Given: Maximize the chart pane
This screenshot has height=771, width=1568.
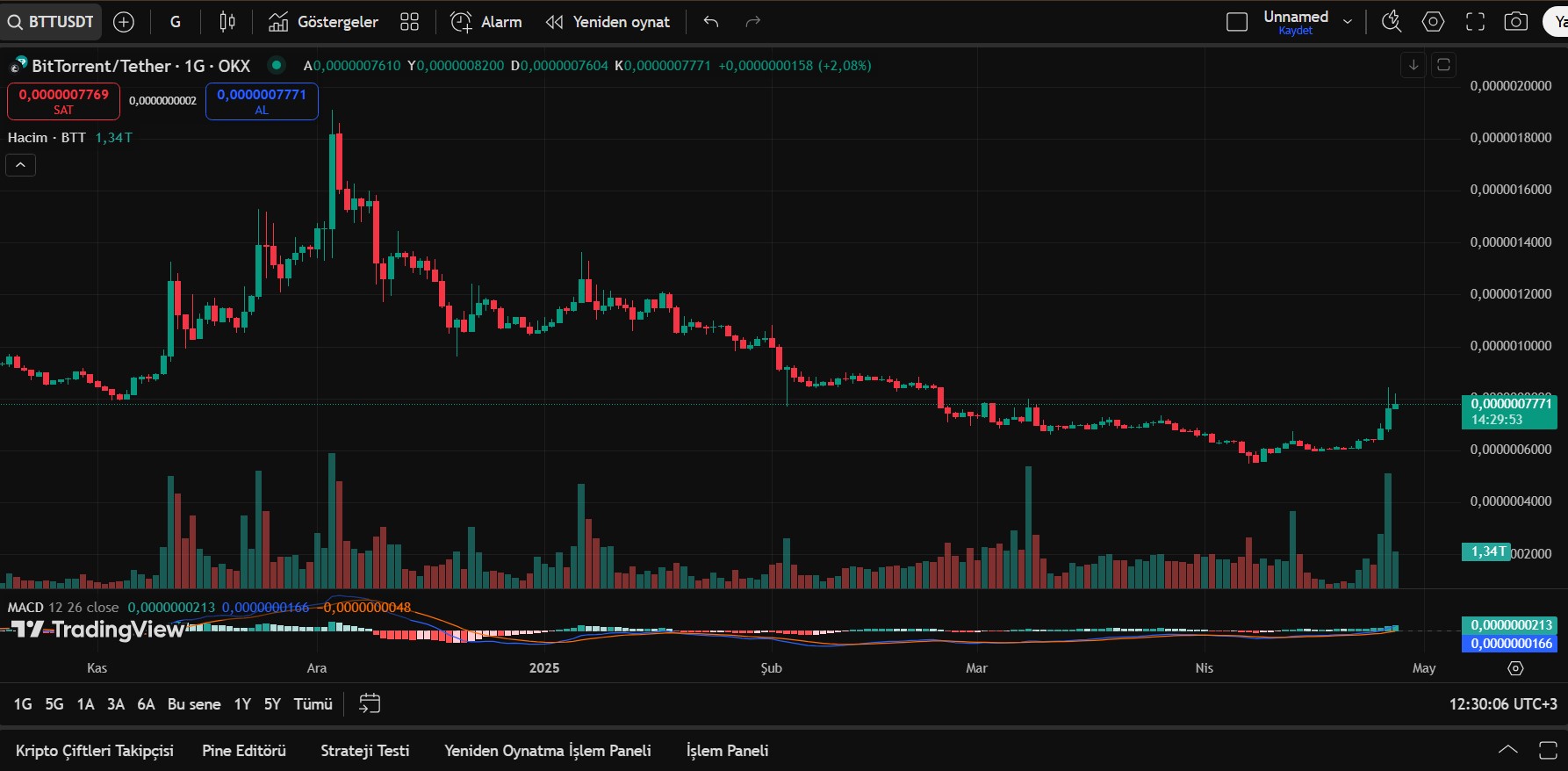Looking at the screenshot, I should [1443, 65].
